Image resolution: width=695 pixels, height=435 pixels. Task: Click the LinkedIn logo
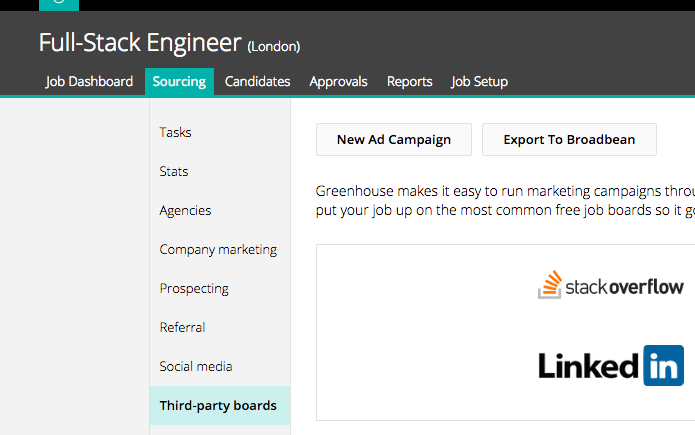point(611,365)
